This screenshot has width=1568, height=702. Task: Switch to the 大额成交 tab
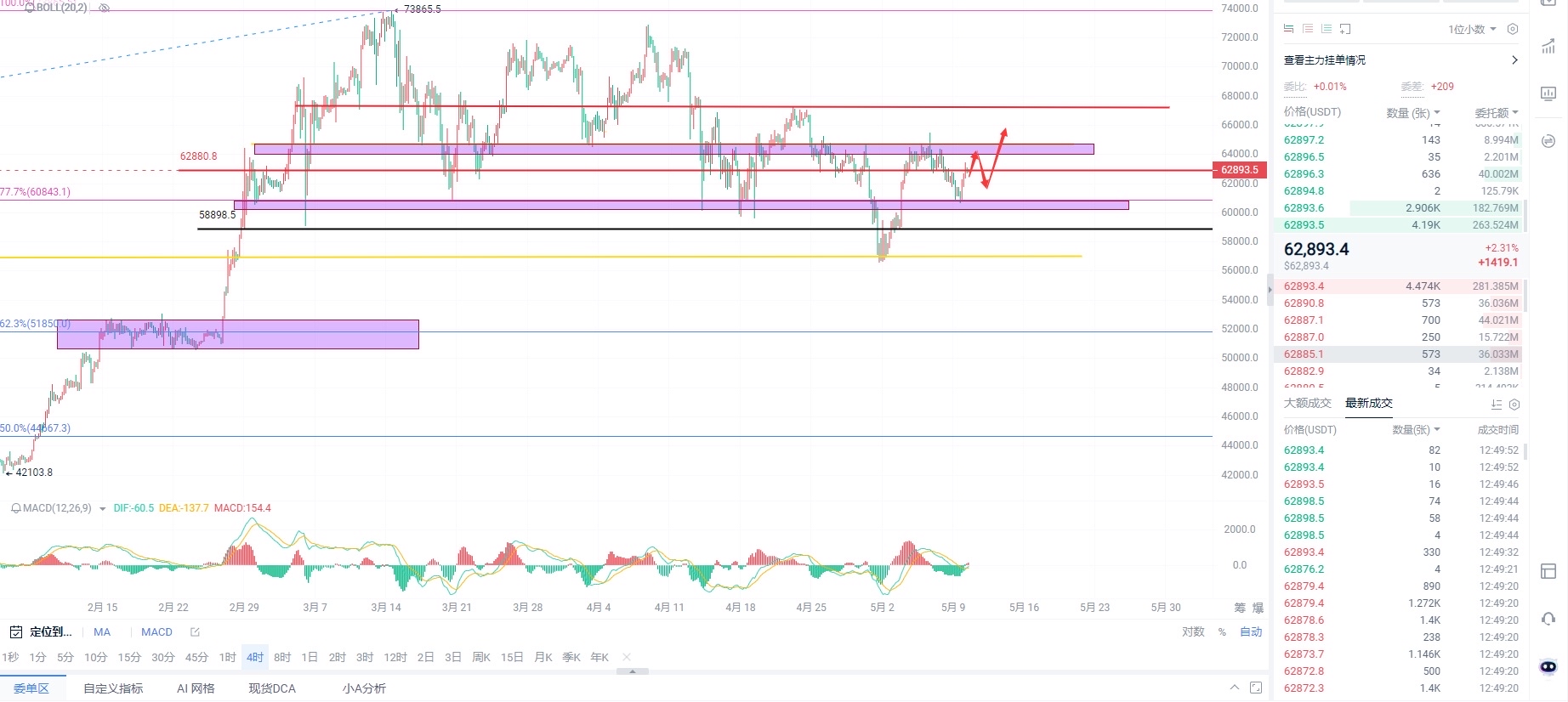(1307, 404)
